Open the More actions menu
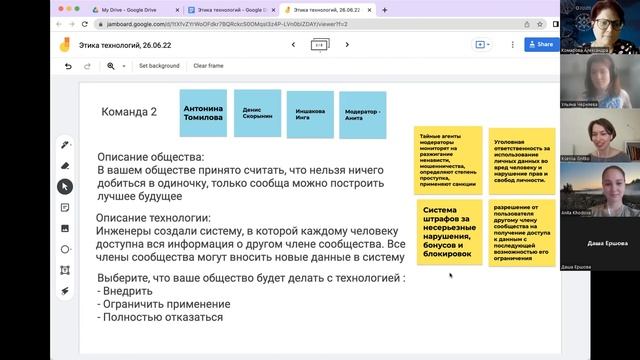The width and height of the screenshot is (640, 360). pyautogui.click(x=513, y=44)
